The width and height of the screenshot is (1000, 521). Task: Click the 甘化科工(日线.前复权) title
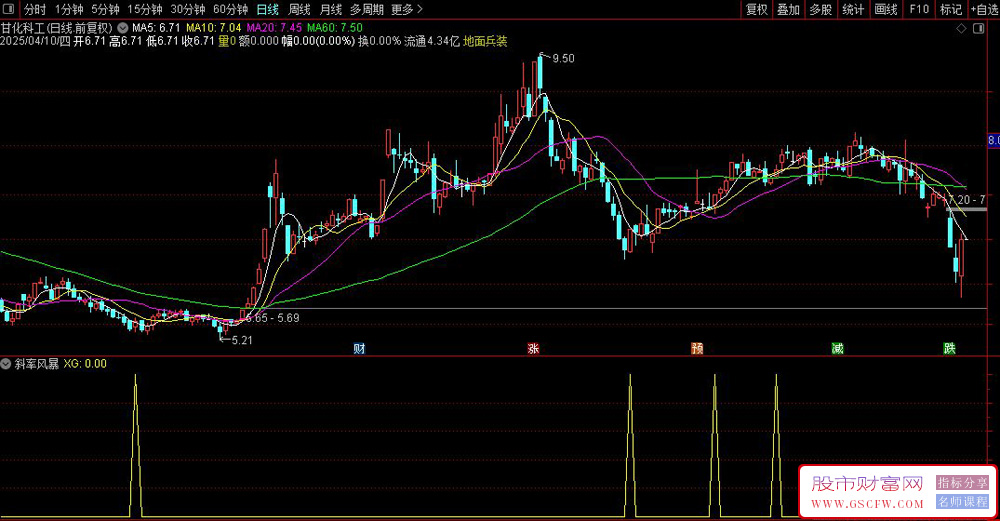point(57,28)
